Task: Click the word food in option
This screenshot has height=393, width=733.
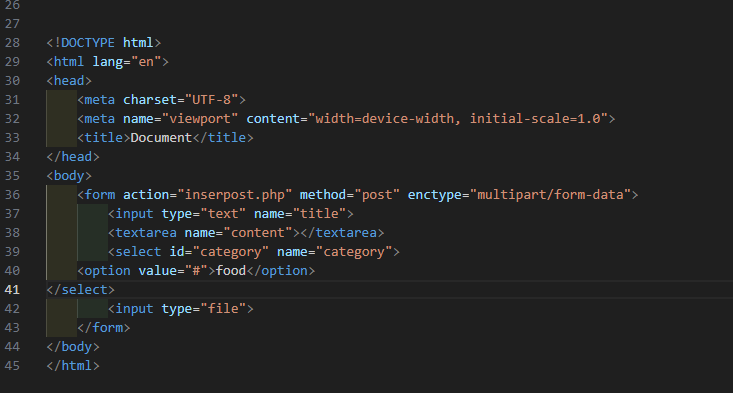Action: point(230,271)
